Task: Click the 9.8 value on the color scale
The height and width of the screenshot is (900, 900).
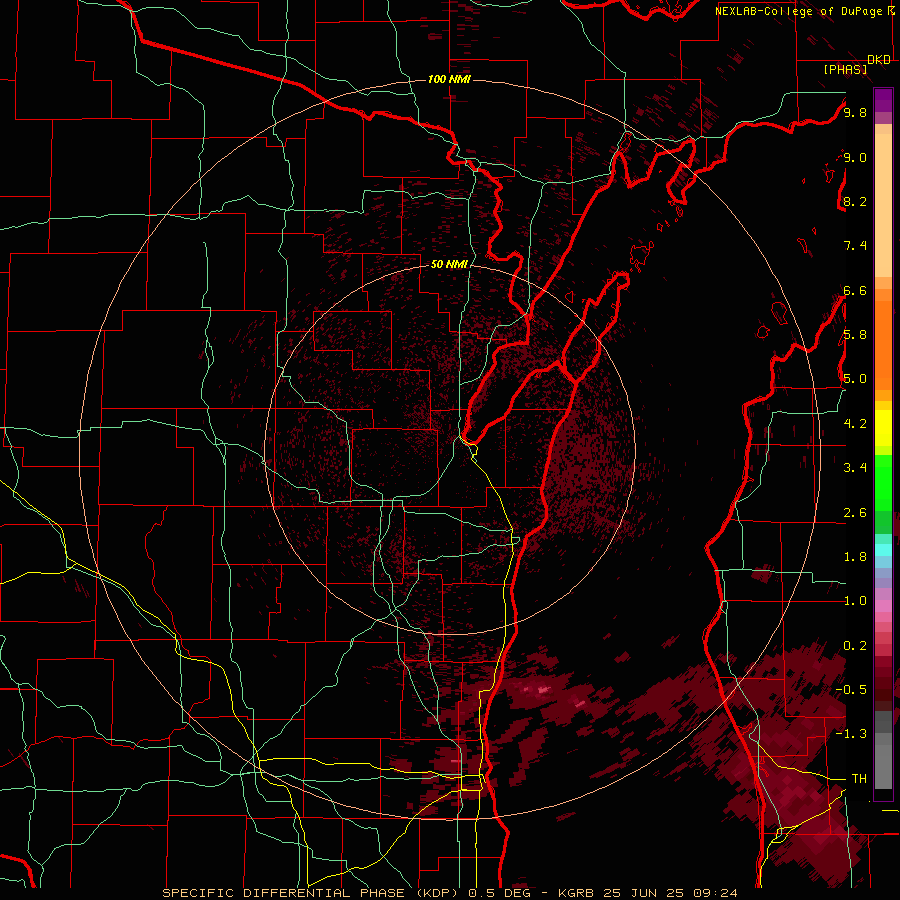Action: 855,112
